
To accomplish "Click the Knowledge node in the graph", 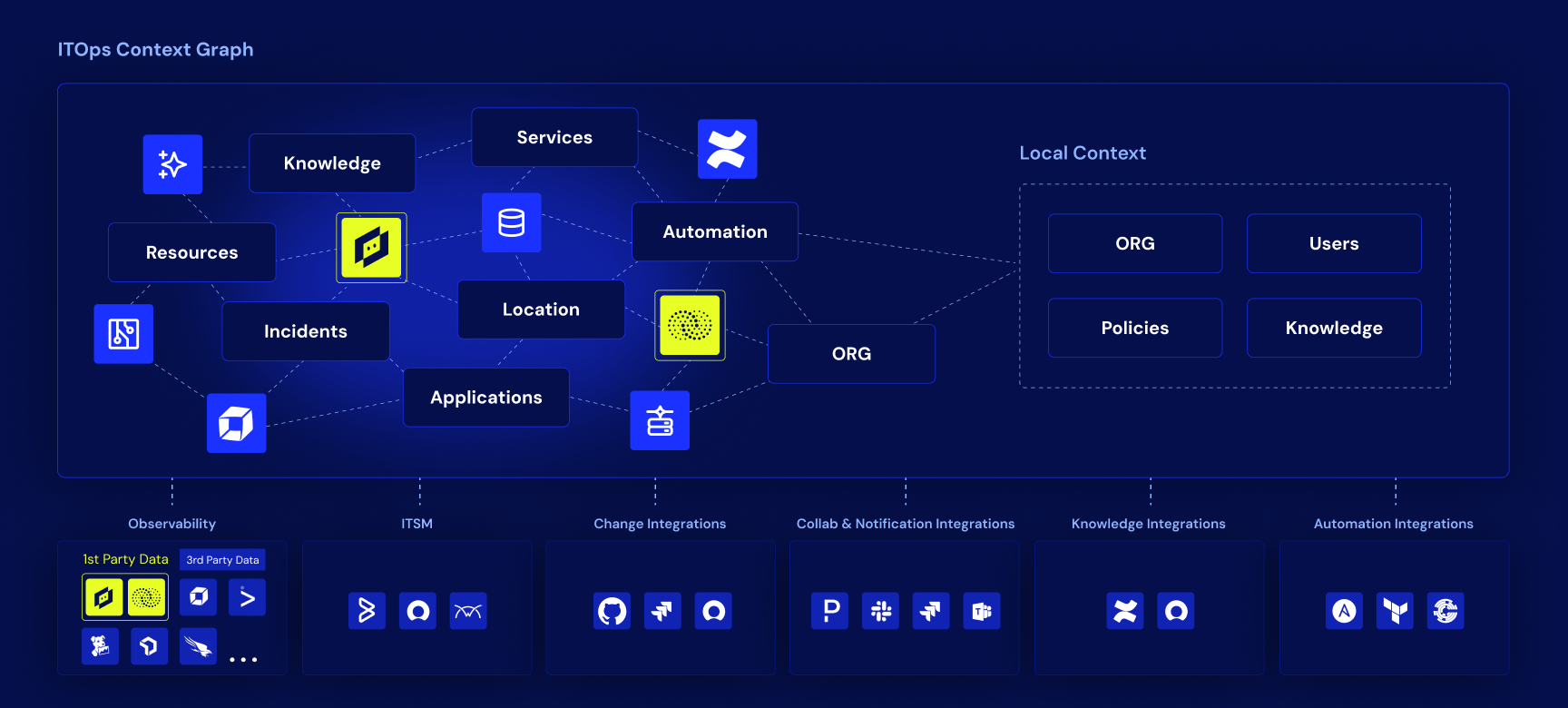I will [332, 163].
